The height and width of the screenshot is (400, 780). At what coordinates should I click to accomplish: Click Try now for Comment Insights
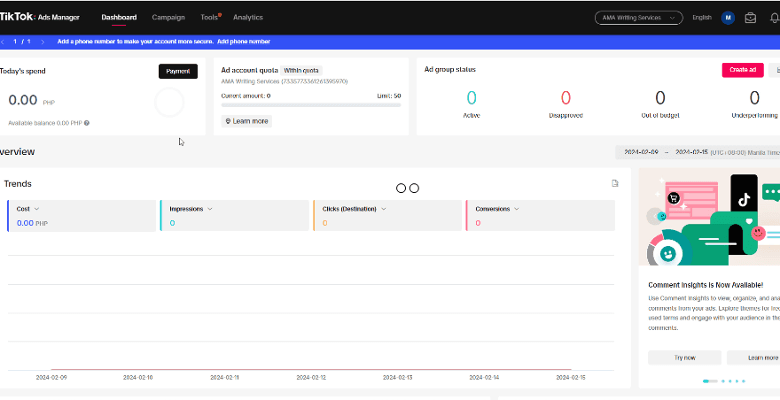[684, 358]
